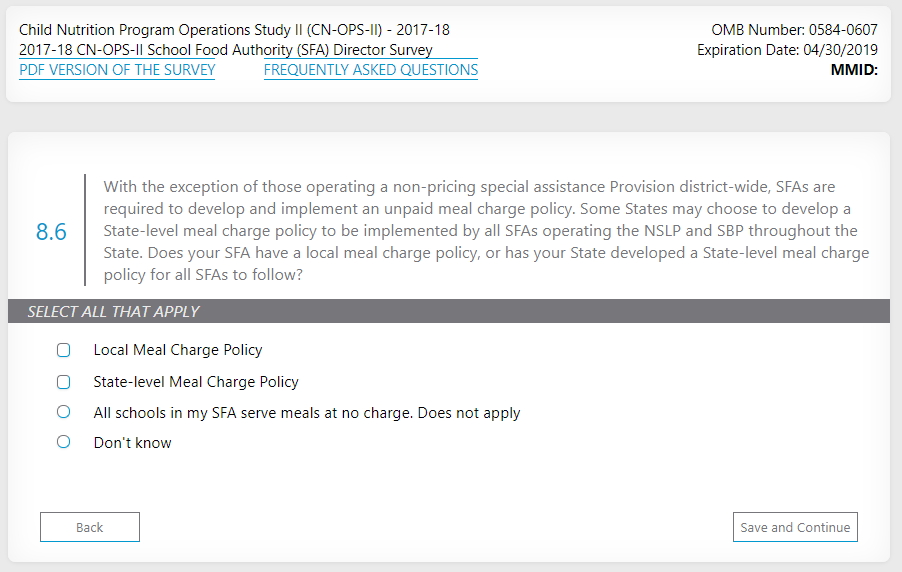
Task: Open the Frequently Asked Questions link
Action: pos(370,70)
